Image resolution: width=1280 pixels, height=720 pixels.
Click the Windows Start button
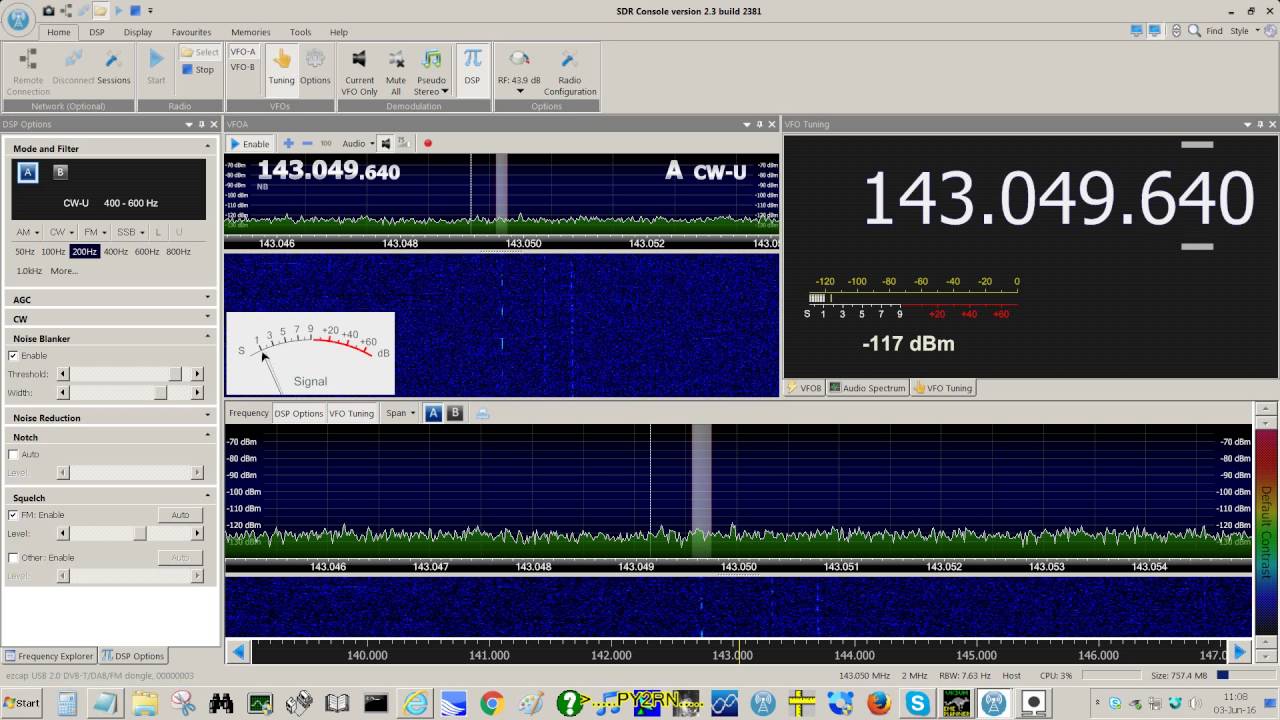tap(22, 704)
